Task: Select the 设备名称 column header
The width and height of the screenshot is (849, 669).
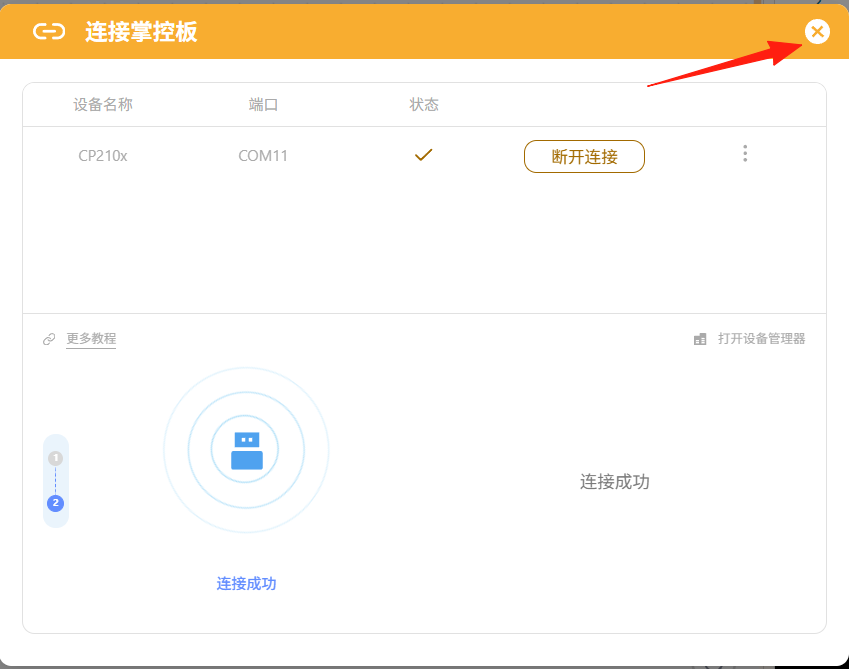Action: (x=103, y=104)
